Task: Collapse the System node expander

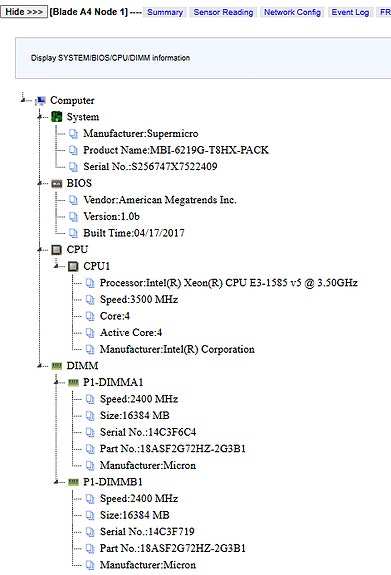Action: tap(40, 117)
